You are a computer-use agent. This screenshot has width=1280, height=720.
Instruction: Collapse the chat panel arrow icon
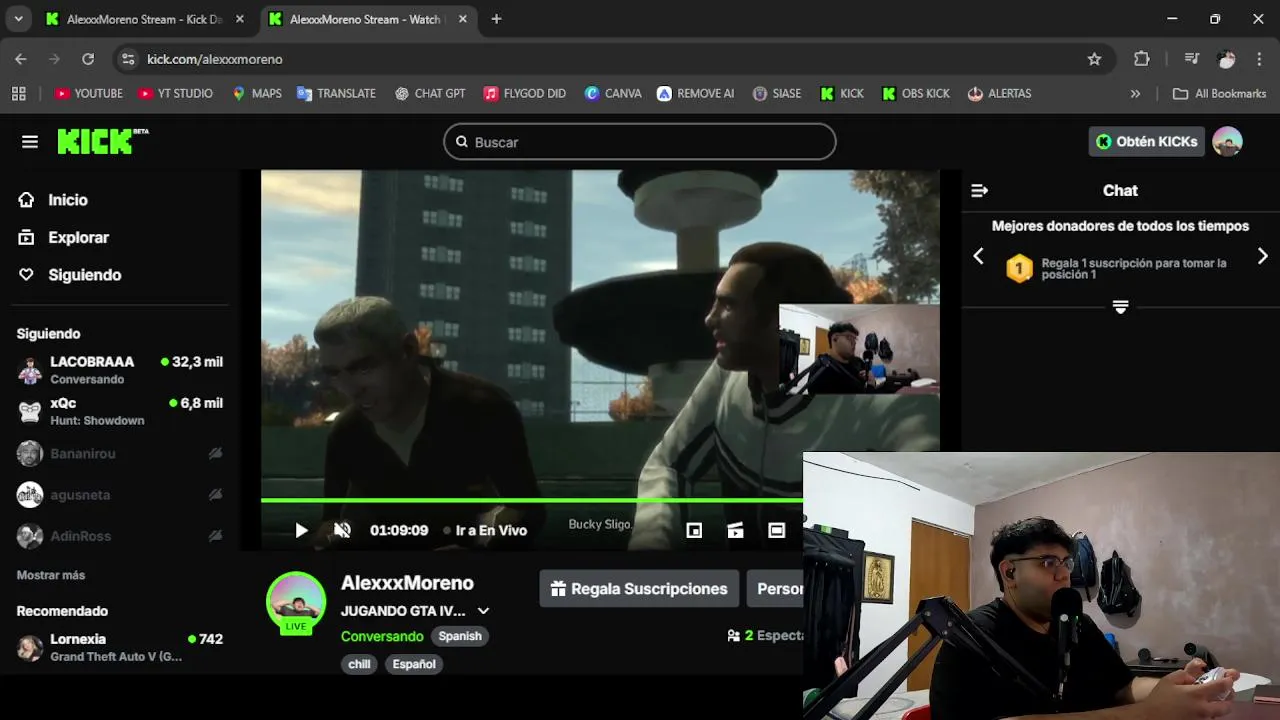[x=979, y=190]
